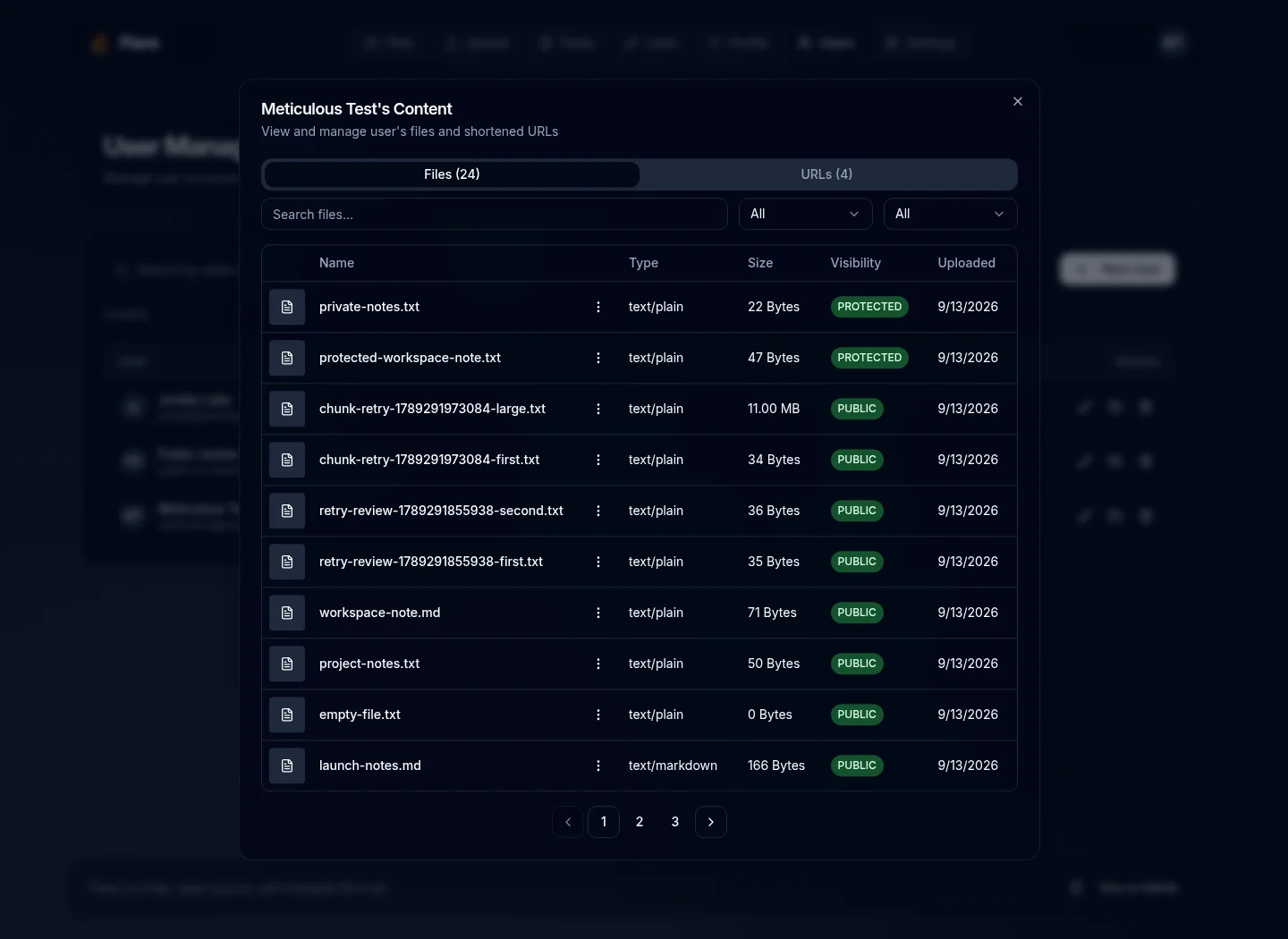Click the Visibility column header
Viewport: 1288px width, 939px height.
(855, 263)
